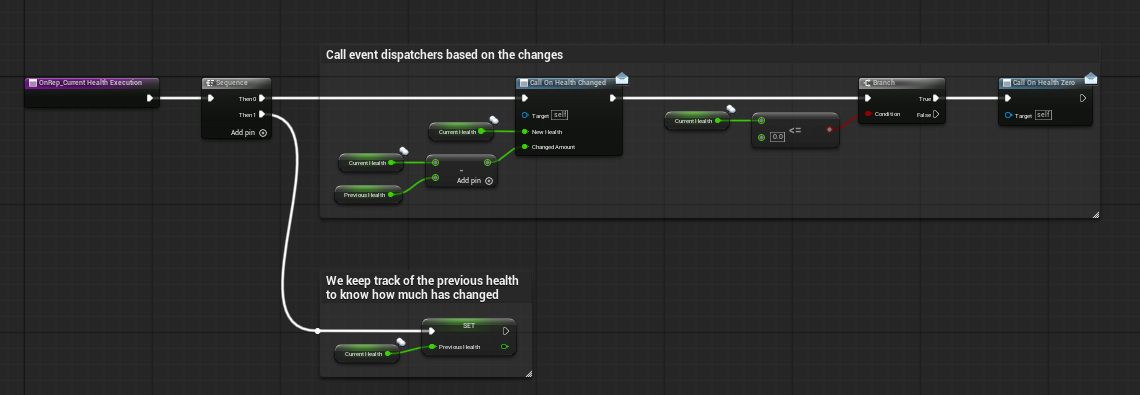Viewport: 1140px width, 395px height.
Task: Click exec input pin of Call On Health Changed
Action: pos(525,98)
